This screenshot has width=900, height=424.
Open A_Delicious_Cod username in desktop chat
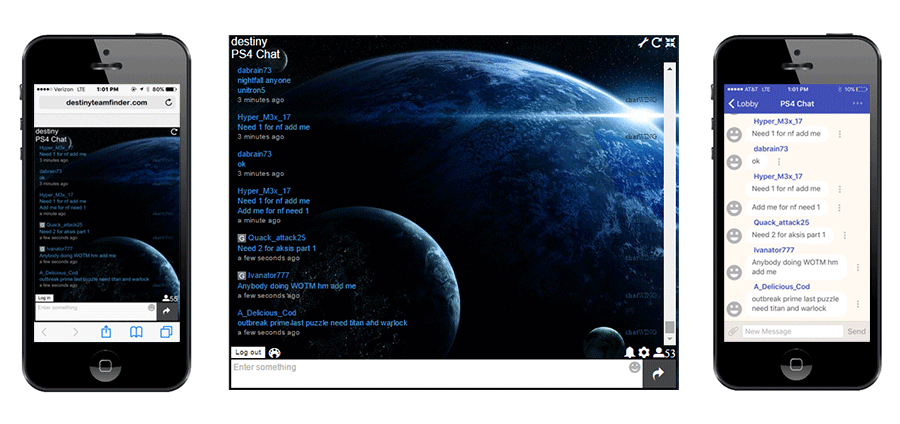[267, 313]
